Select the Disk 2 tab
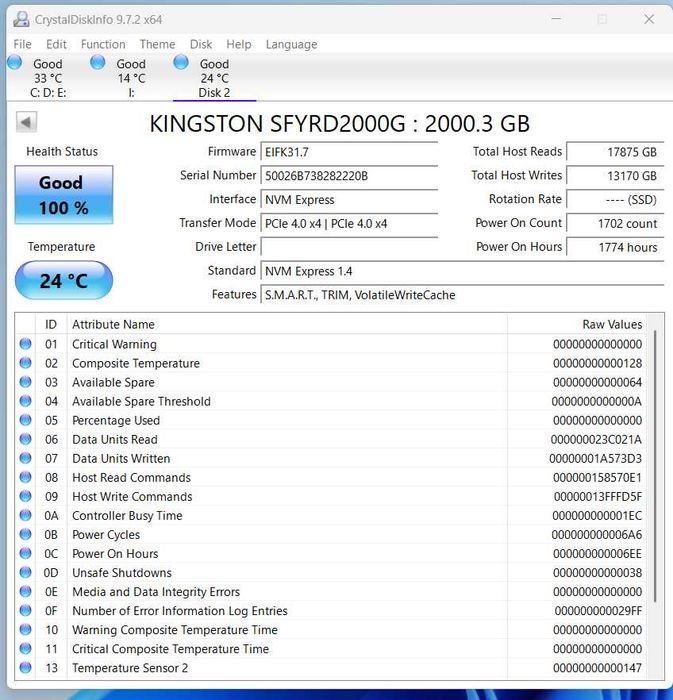Viewport: 673px width, 700px height. click(214, 78)
